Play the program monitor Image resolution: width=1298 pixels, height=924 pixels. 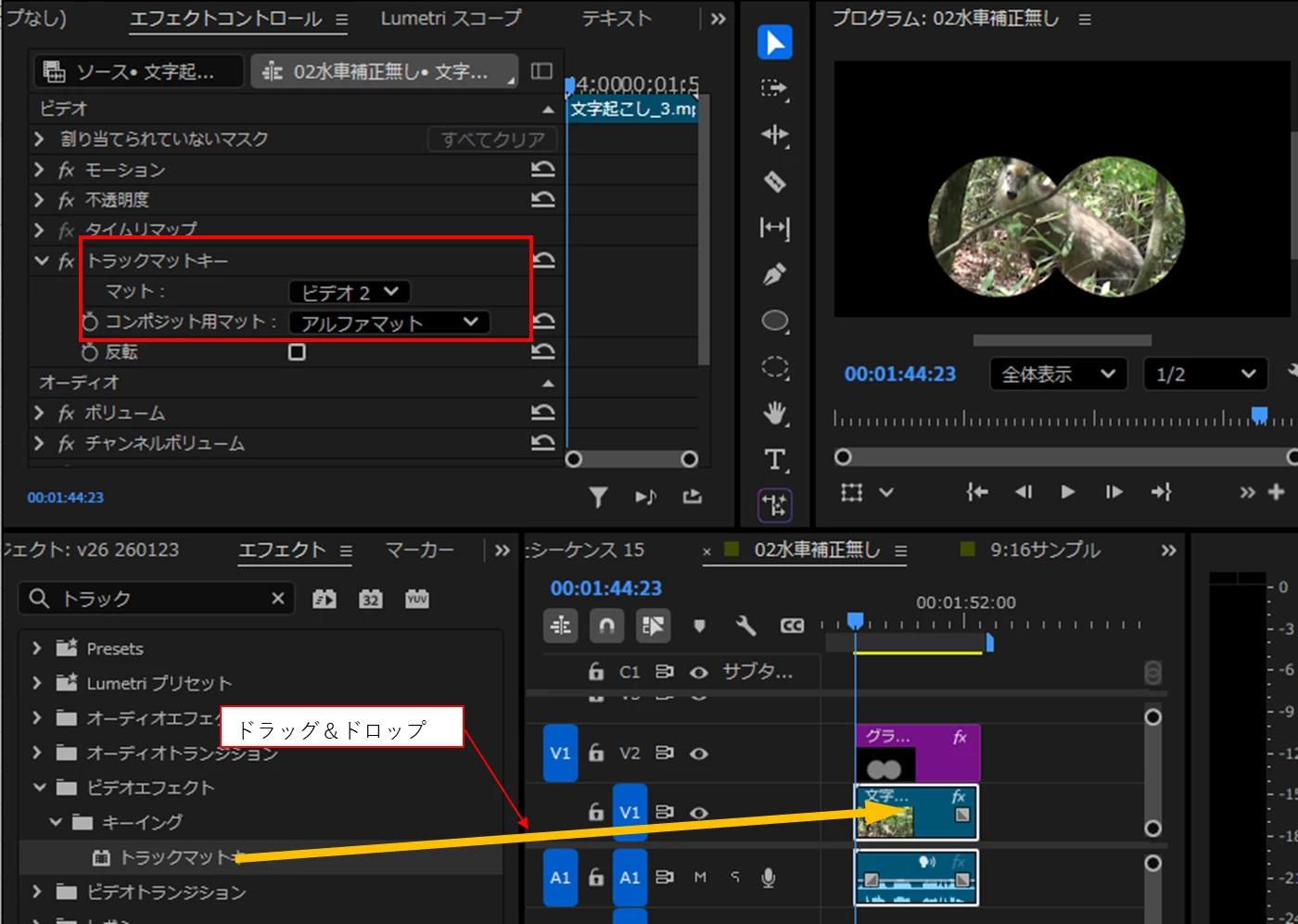pos(1068,492)
